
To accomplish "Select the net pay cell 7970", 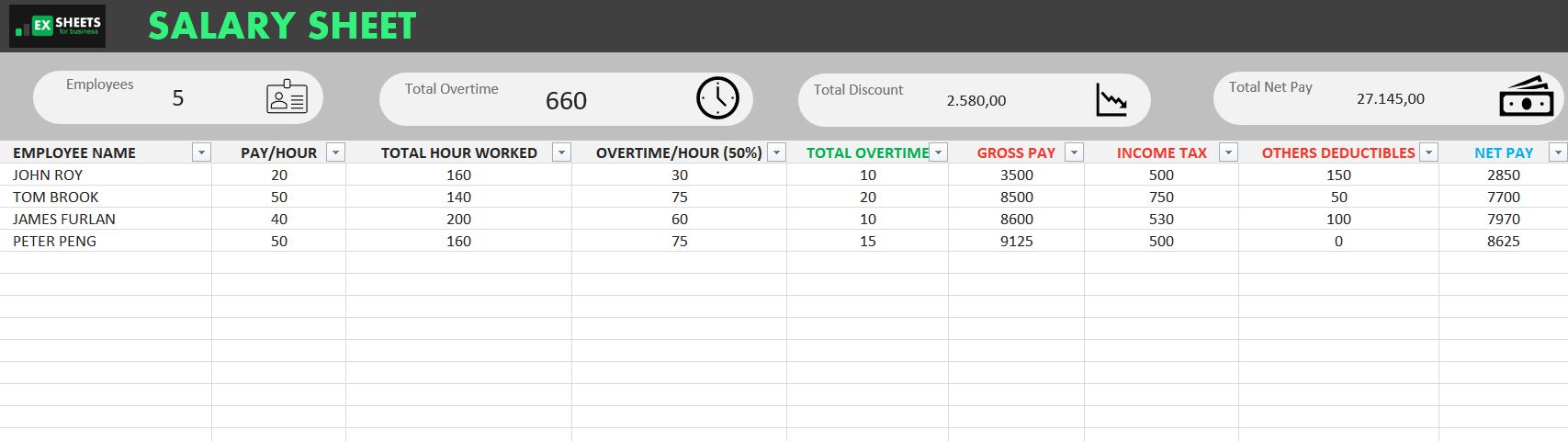I will tap(1504, 219).
